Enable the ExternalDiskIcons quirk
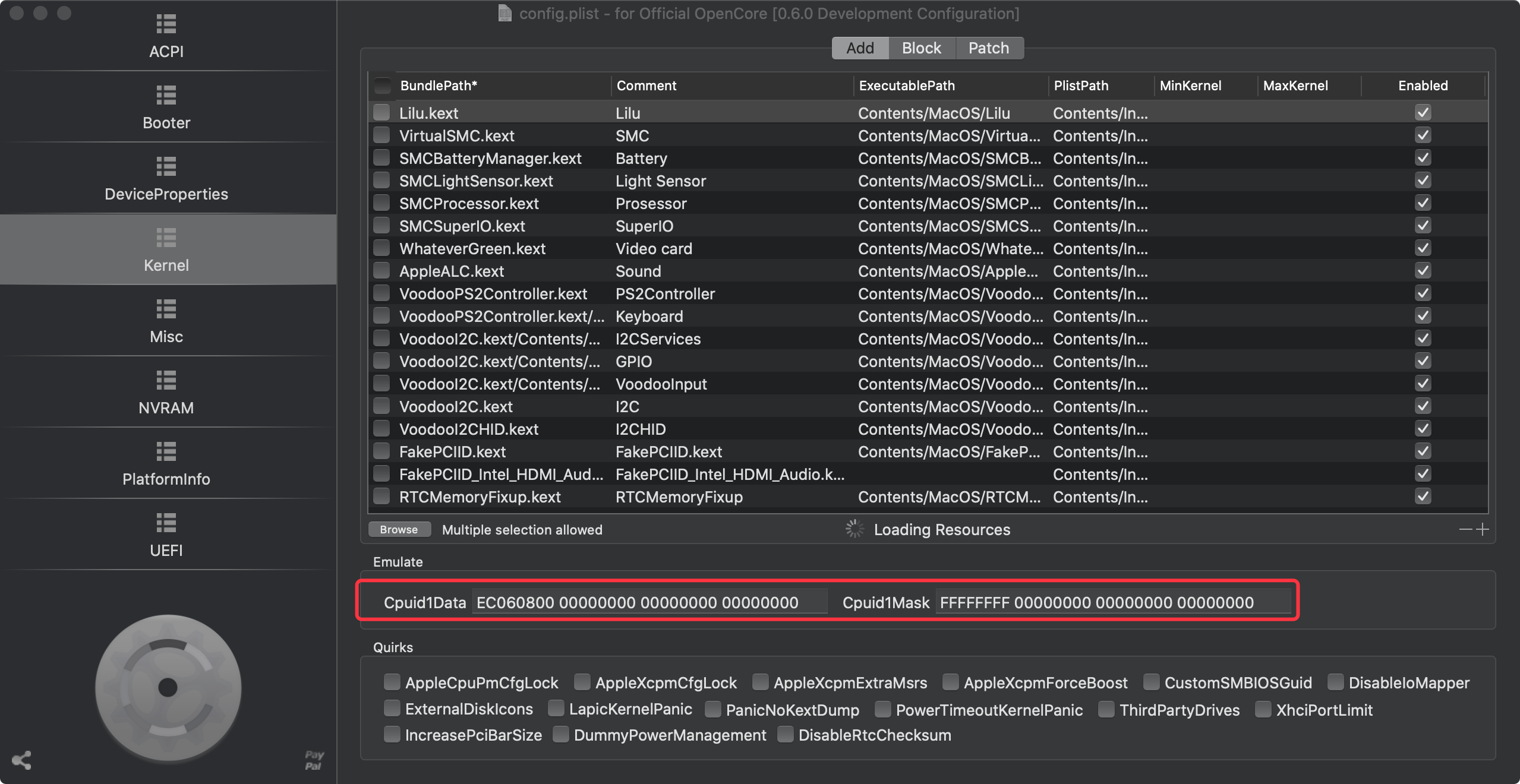 392,709
